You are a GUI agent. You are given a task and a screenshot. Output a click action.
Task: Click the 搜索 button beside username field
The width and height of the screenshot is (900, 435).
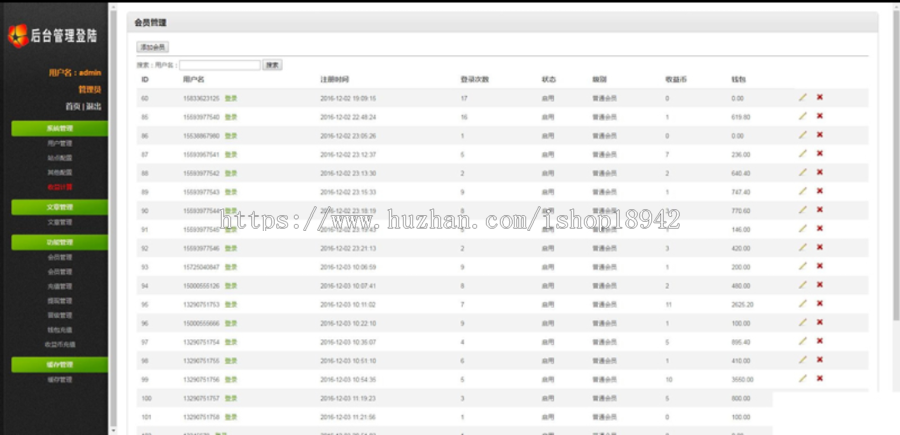click(272, 65)
